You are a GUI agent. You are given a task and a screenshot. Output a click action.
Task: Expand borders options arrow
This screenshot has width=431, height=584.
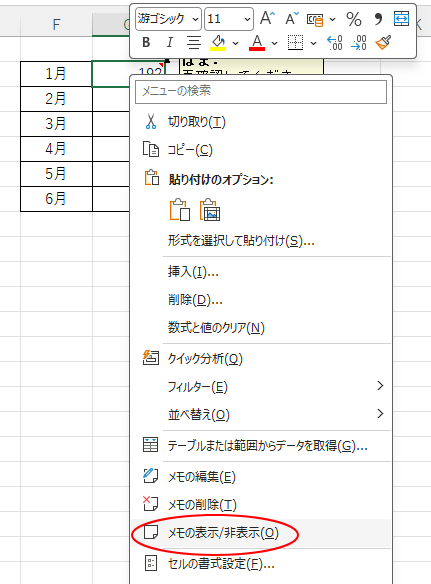[313, 43]
